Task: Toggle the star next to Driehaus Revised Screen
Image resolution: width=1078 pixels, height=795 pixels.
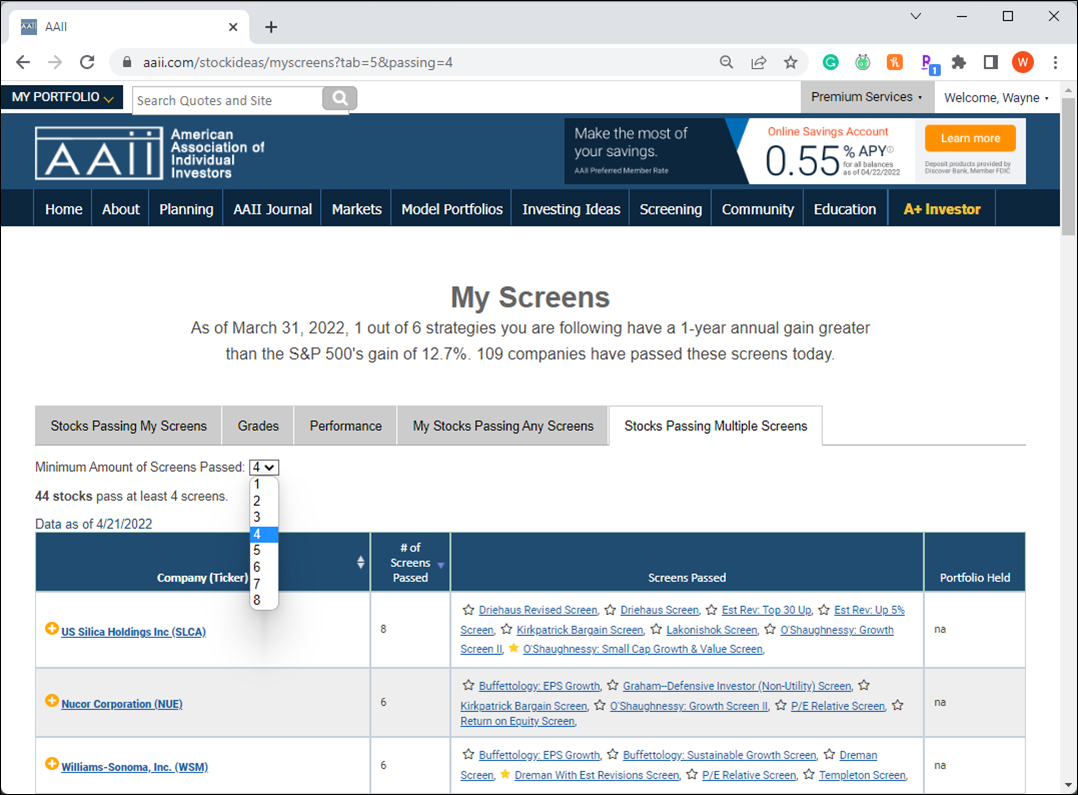Action: tap(468, 609)
